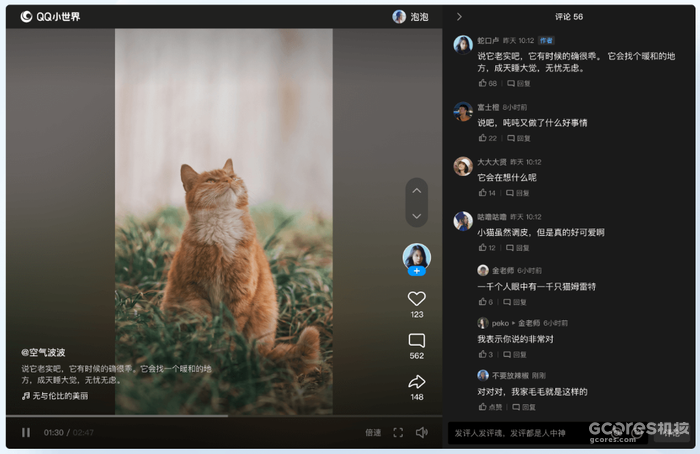Open video comments via bubble icon 562

pyautogui.click(x=417, y=341)
